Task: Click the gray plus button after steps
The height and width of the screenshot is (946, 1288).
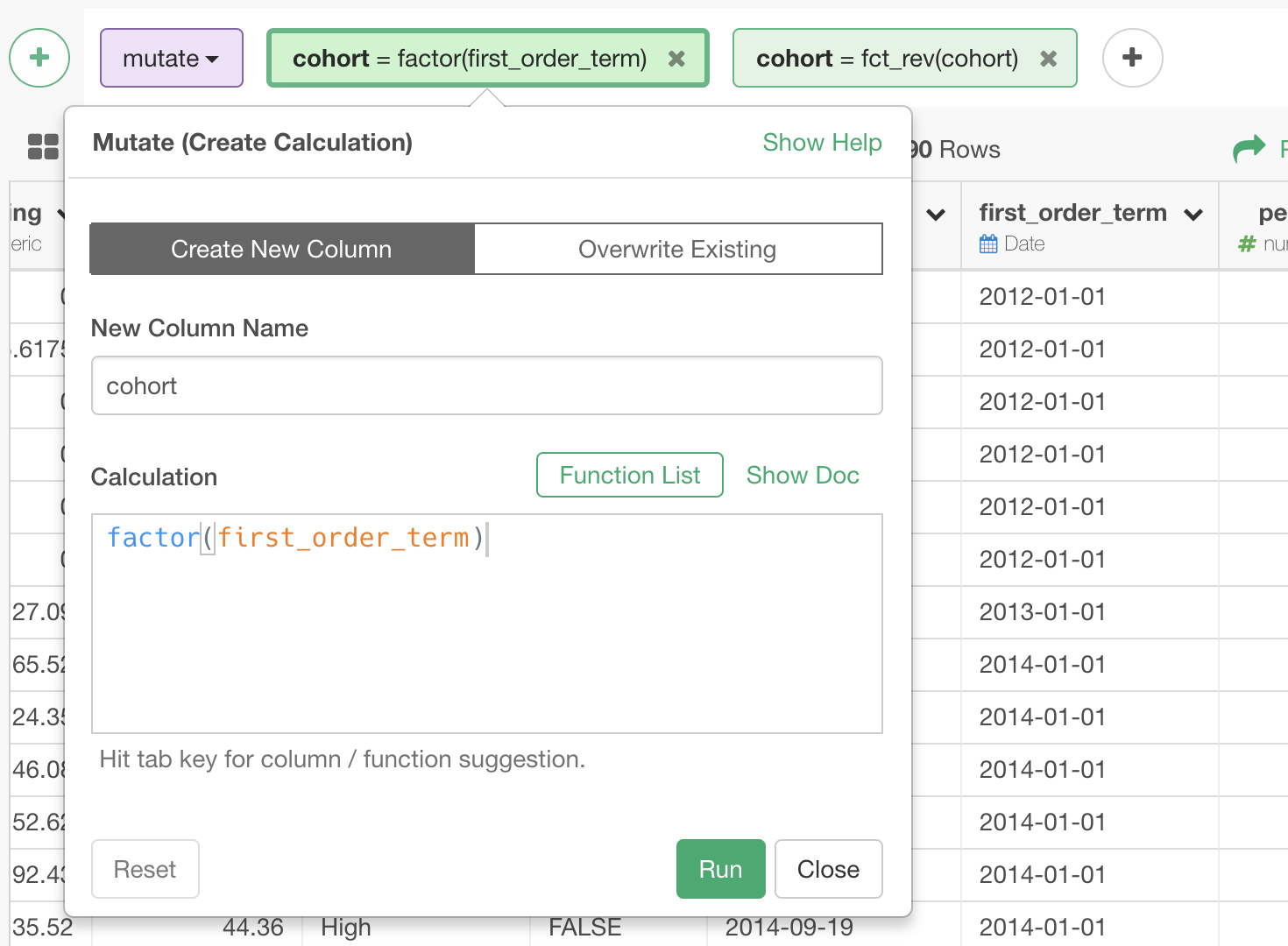Action: click(x=1132, y=58)
